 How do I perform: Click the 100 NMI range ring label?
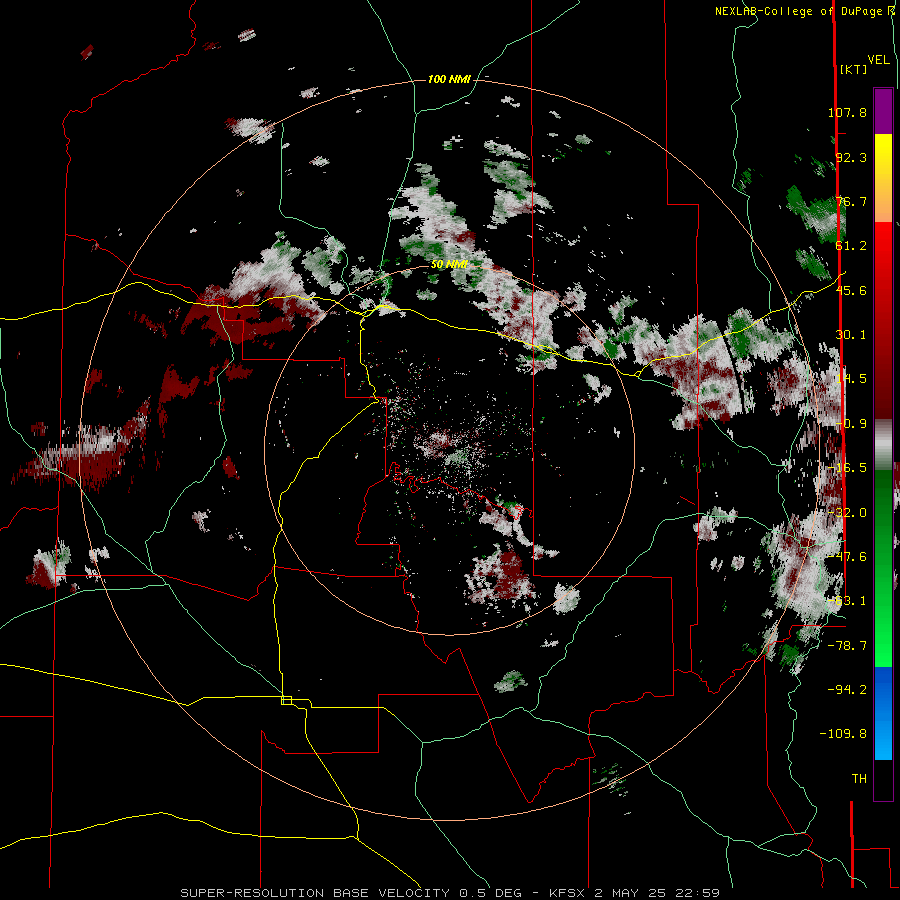(449, 79)
